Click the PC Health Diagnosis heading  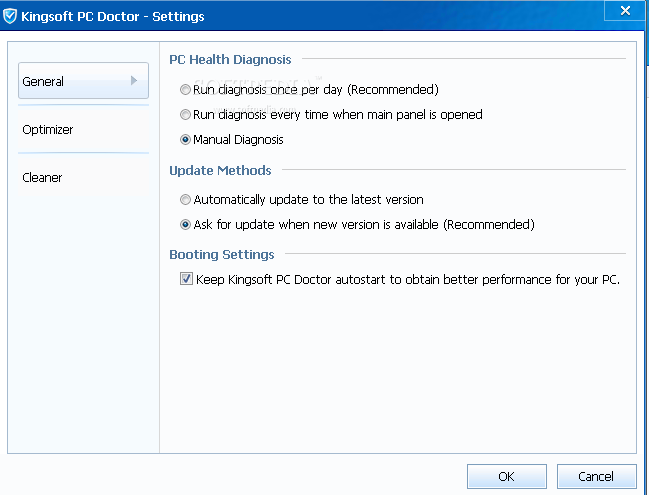230,60
